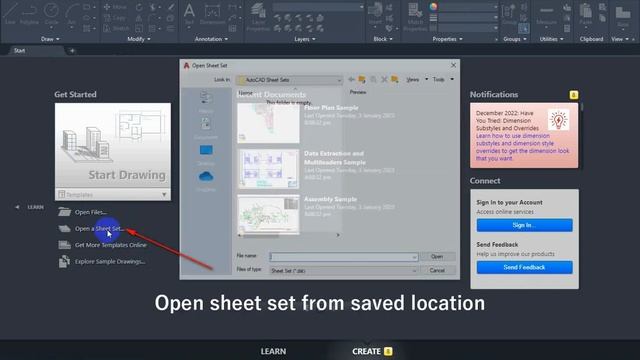Screen dimensions: 640x360
Task: Open Layer Properties
Action: [x=258, y=16]
